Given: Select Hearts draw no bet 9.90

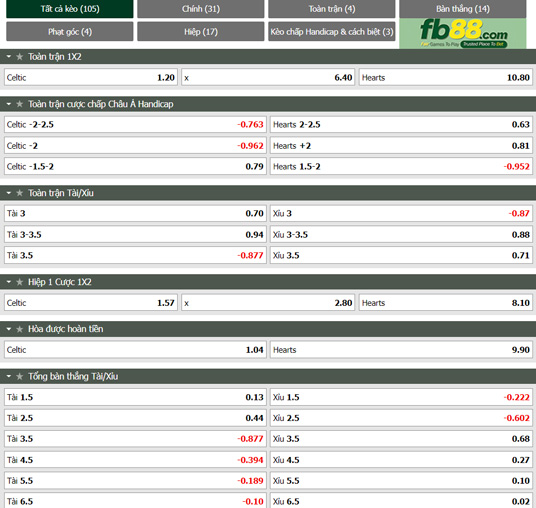Looking at the screenshot, I should tap(401, 350).
